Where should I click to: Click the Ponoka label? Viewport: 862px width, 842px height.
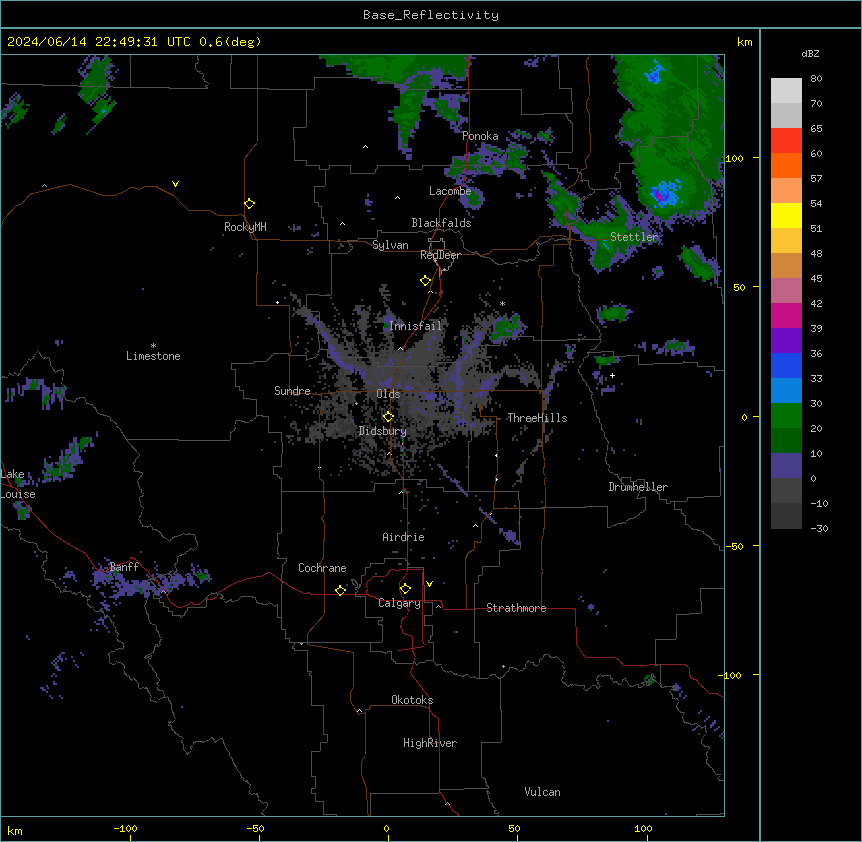480,136
